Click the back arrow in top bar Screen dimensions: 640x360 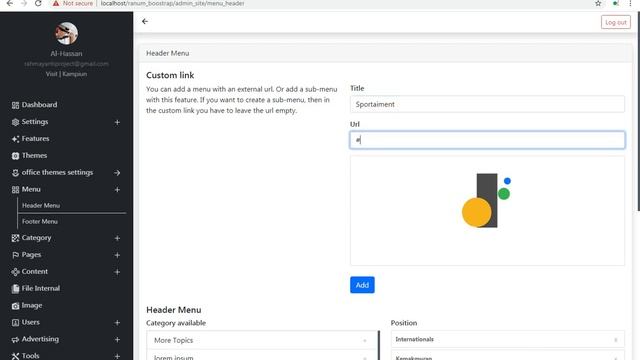point(145,21)
